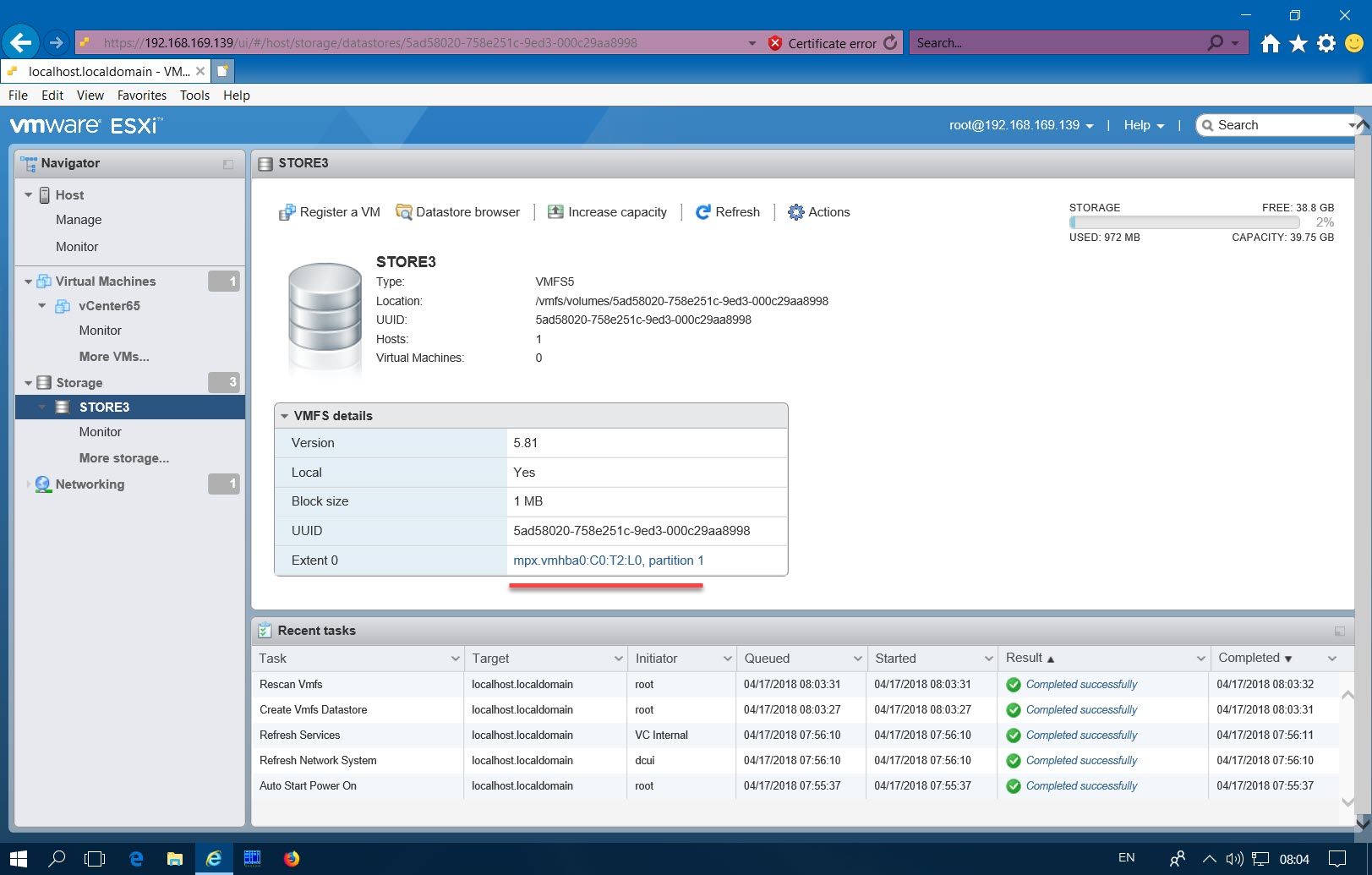The height and width of the screenshot is (875, 1372).
Task: Click the storage capacity usage bar
Action: click(x=1183, y=222)
